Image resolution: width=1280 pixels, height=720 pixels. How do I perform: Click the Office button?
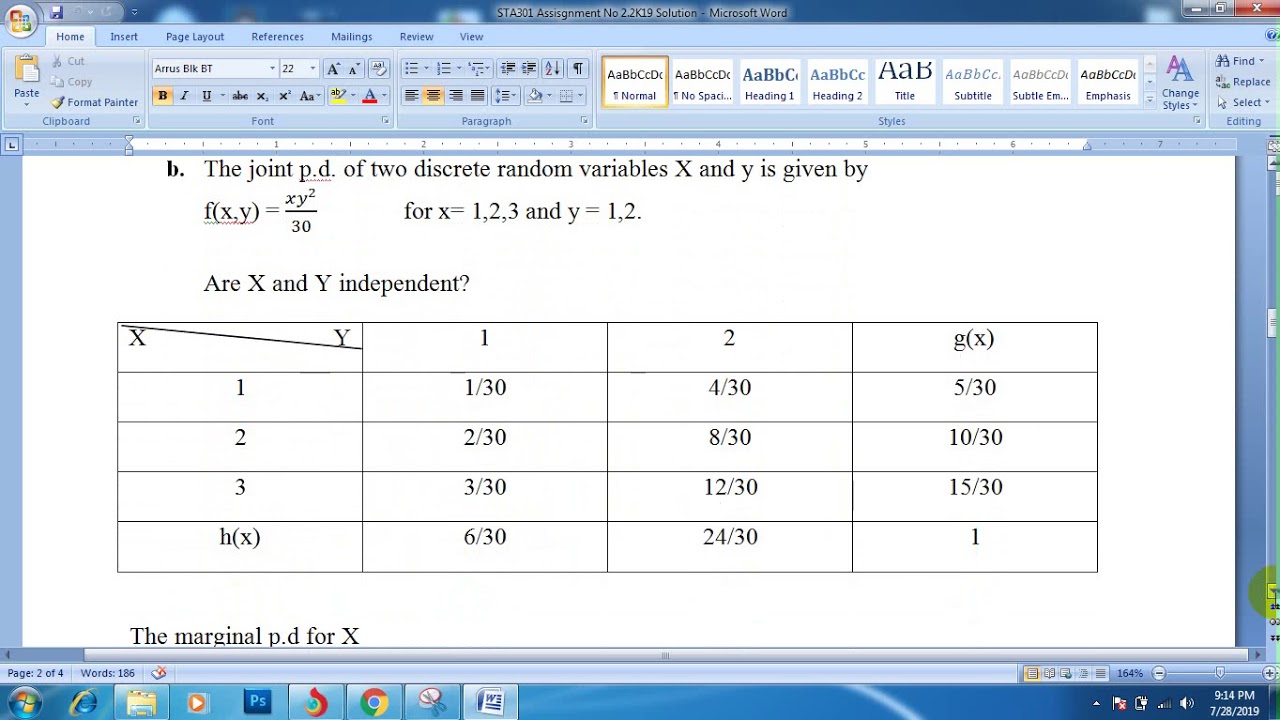(x=20, y=20)
